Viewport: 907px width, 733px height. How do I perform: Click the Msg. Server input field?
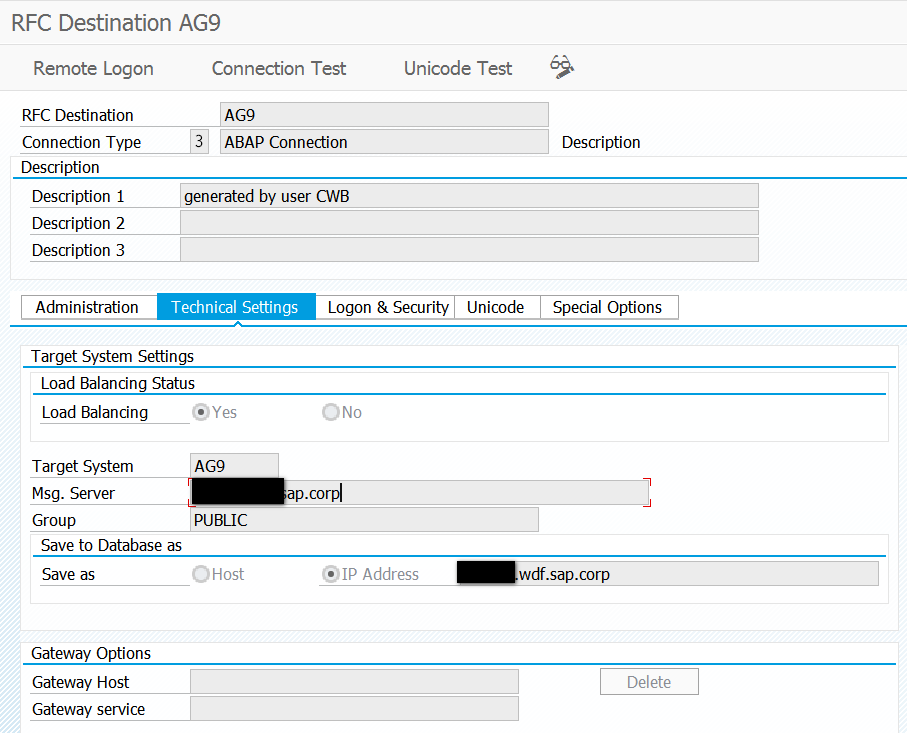419,493
